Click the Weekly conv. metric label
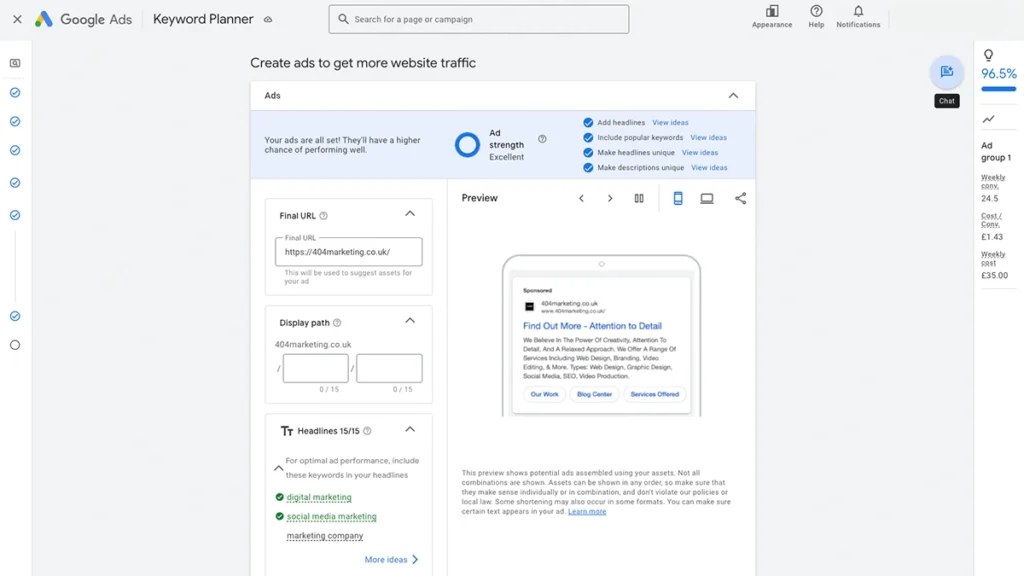Screen dimensions: 1024x576 (993, 181)
